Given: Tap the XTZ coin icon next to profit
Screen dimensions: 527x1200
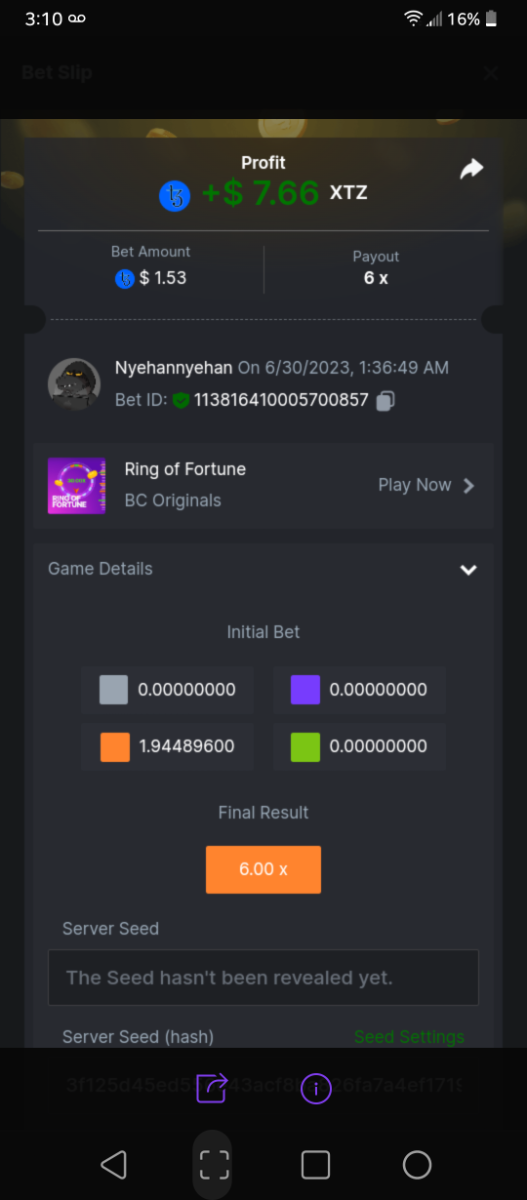Looking at the screenshot, I should pos(175,195).
